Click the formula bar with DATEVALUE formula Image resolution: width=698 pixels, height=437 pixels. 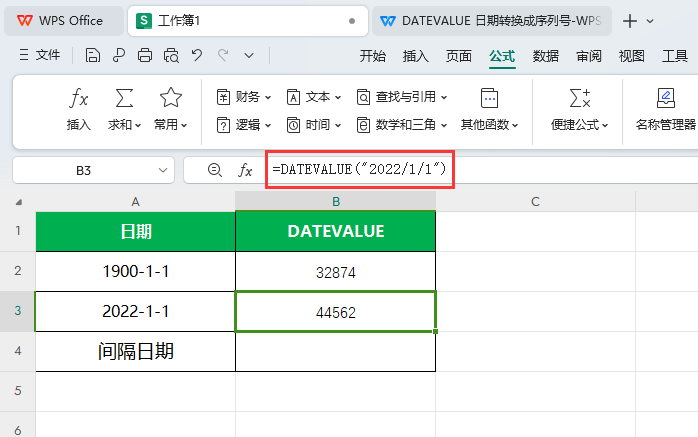click(483, 170)
